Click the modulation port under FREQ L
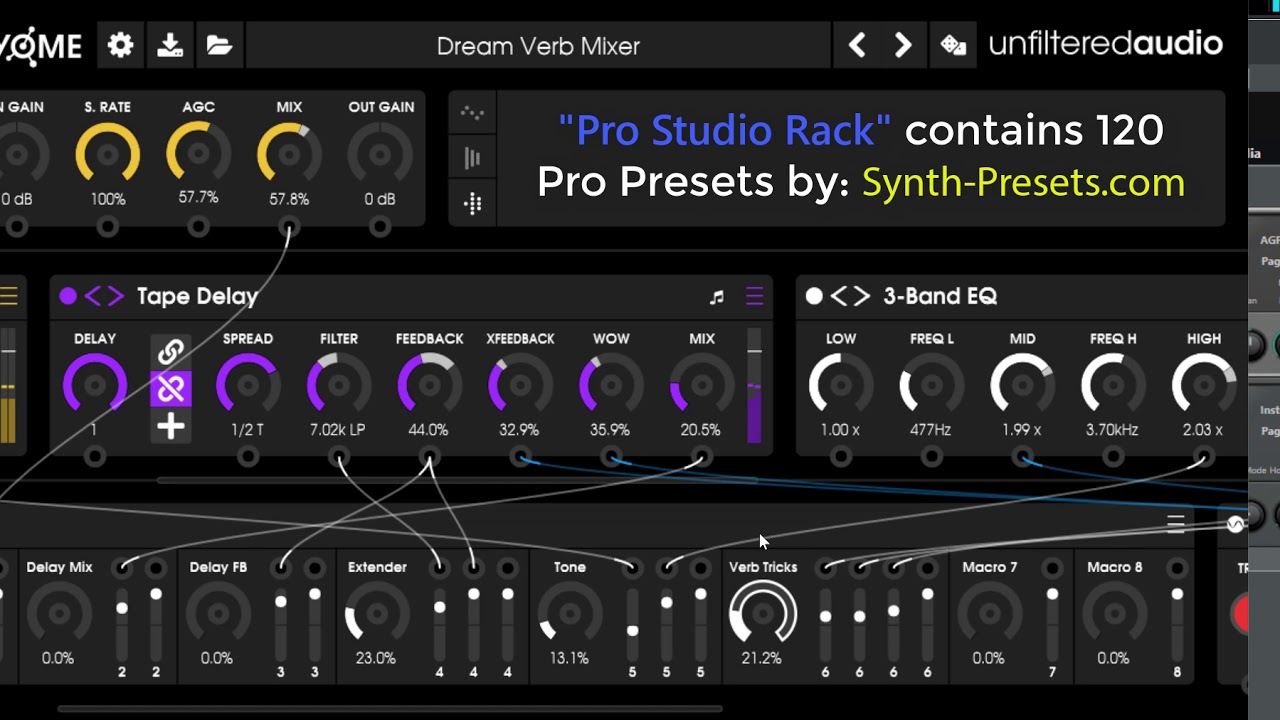The width and height of the screenshot is (1280, 720). click(932, 457)
